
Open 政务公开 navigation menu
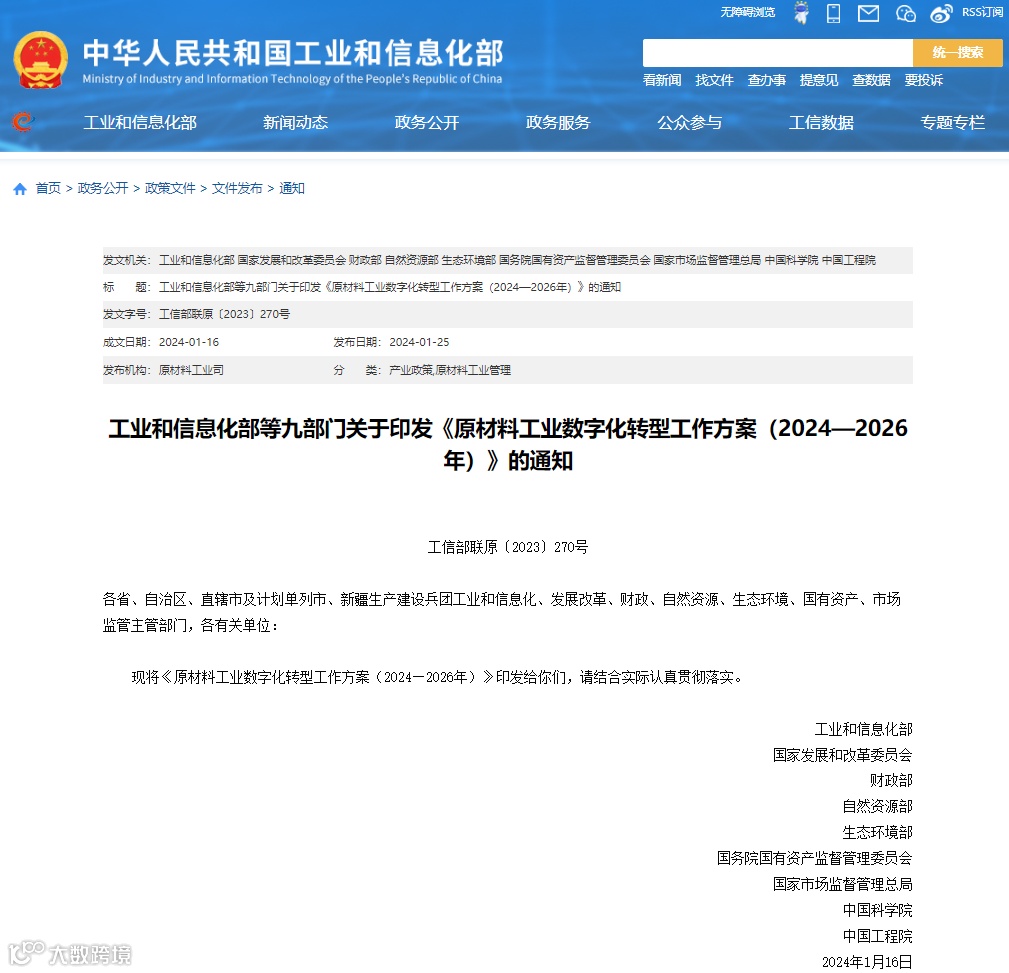[427, 122]
